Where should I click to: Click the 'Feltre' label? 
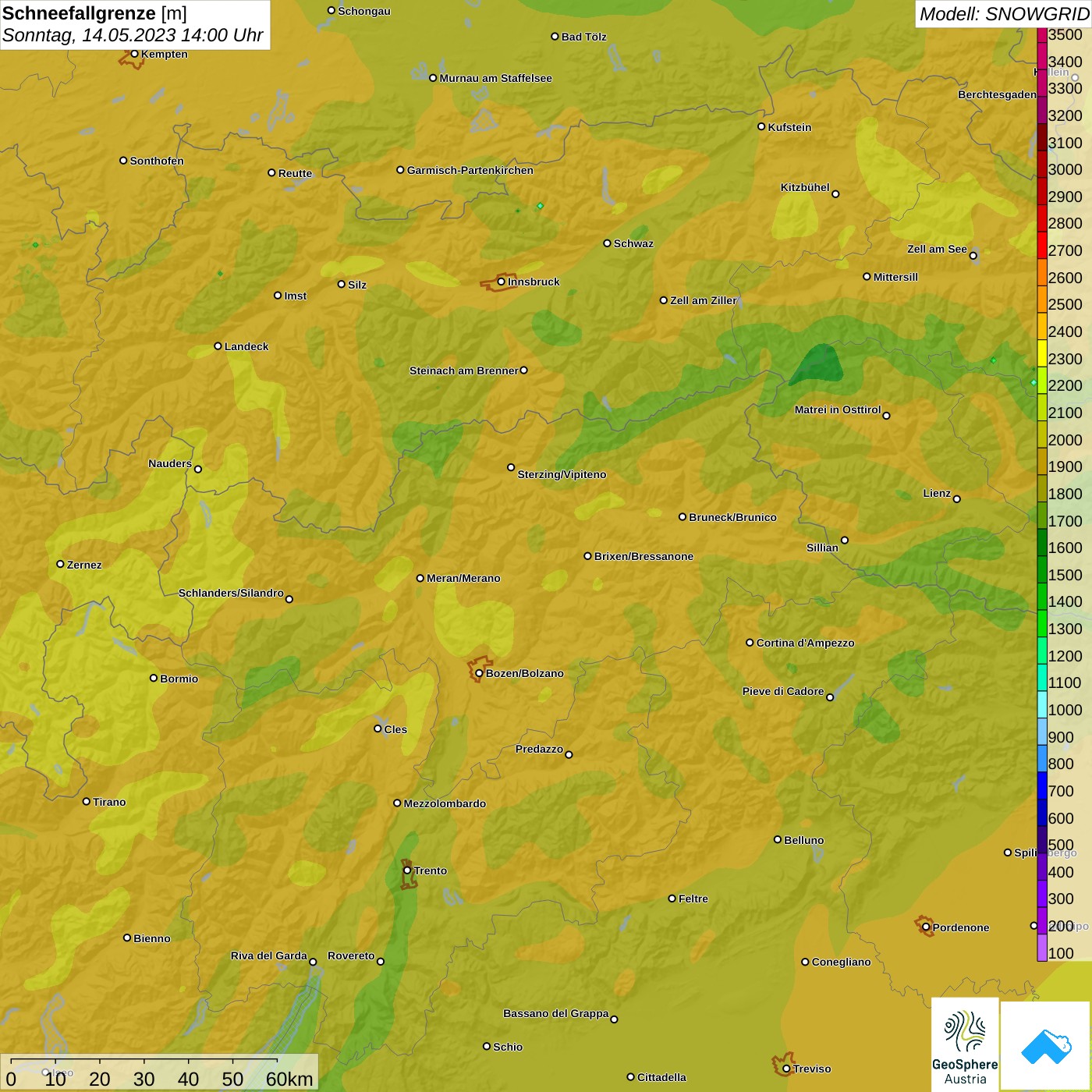click(x=693, y=899)
